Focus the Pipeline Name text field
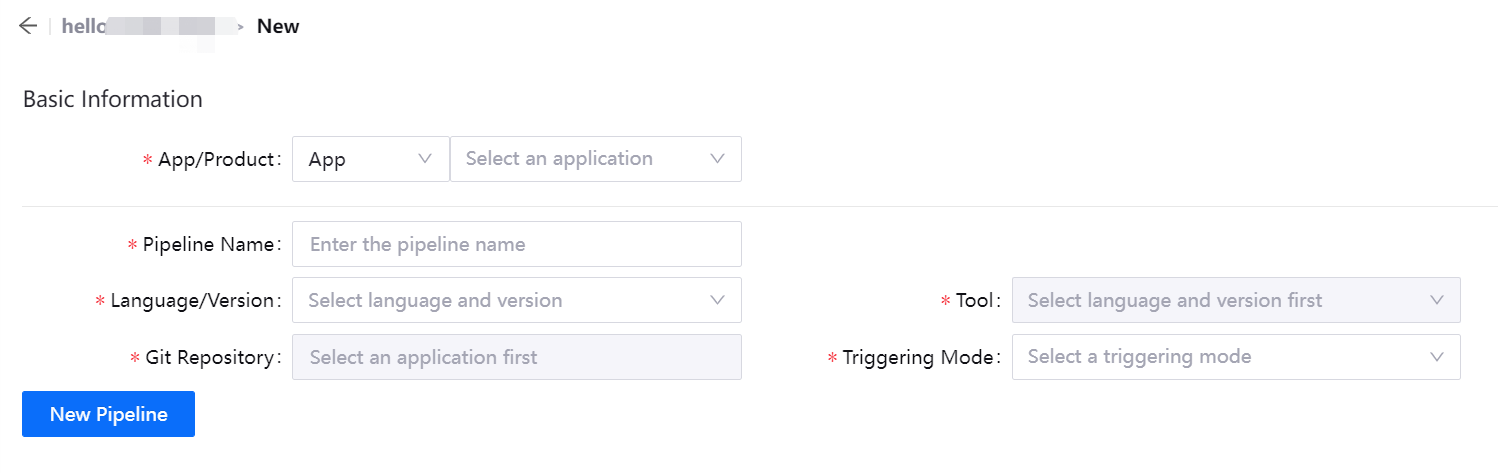This screenshot has height=473, width=1498. (516, 244)
